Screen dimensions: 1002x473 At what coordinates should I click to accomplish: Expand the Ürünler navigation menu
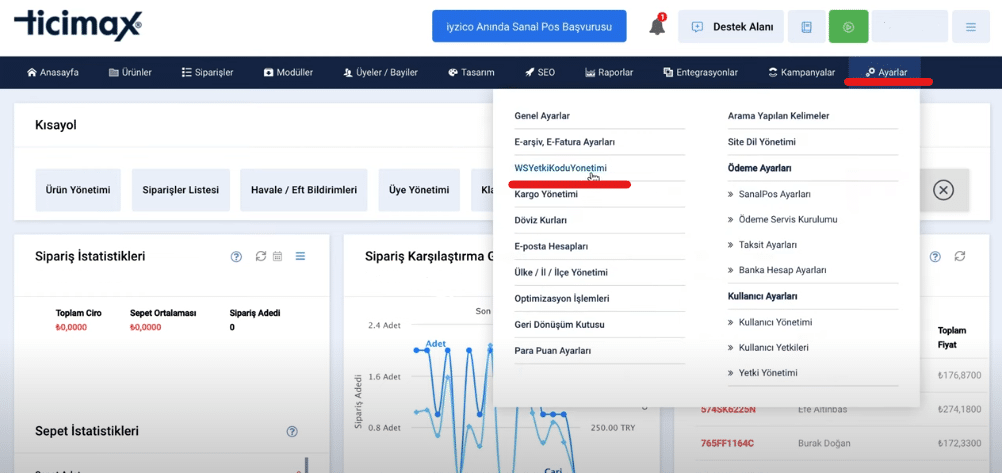[130, 73]
